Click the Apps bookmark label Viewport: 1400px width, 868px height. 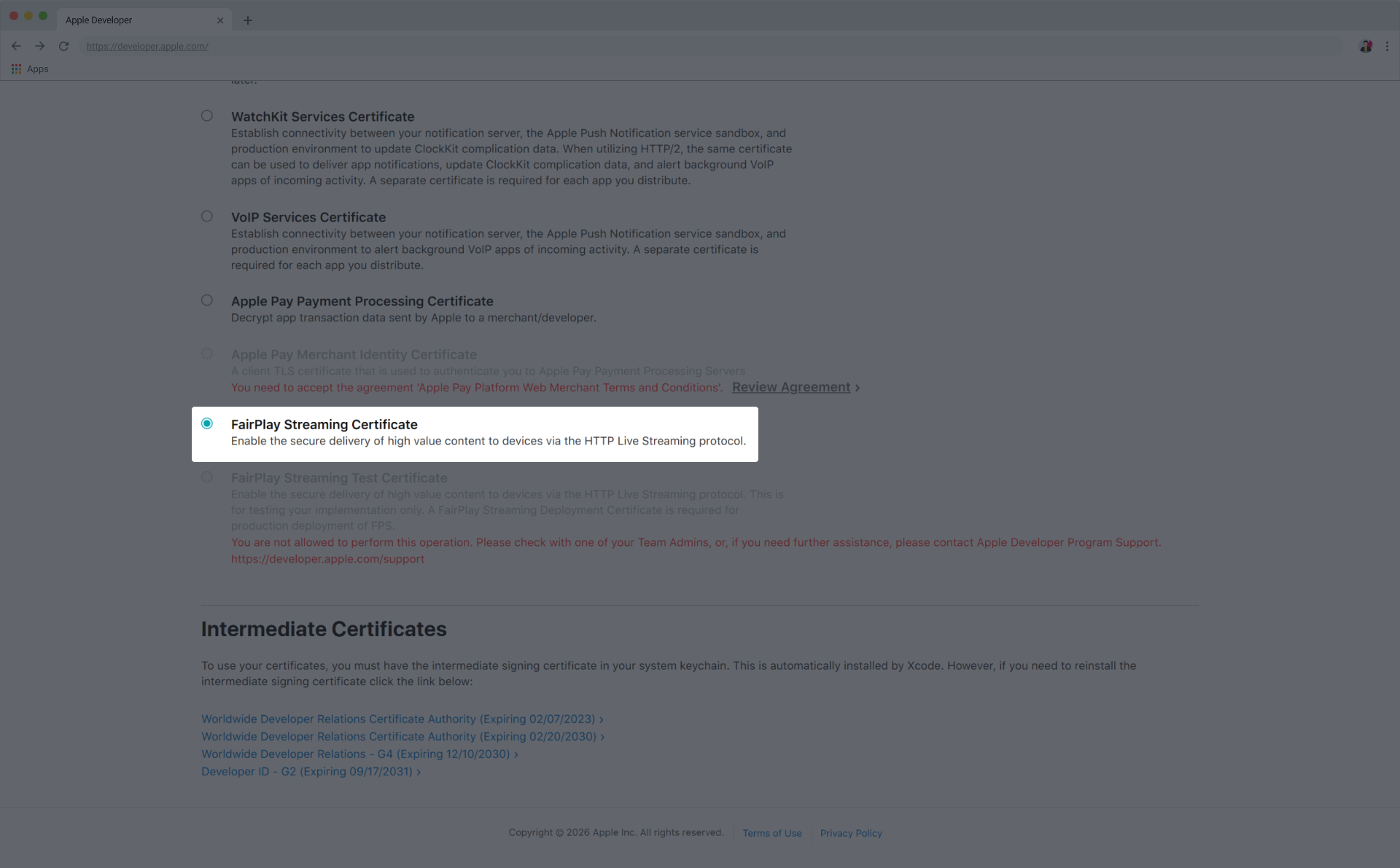pyautogui.click(x=38, y=69)
